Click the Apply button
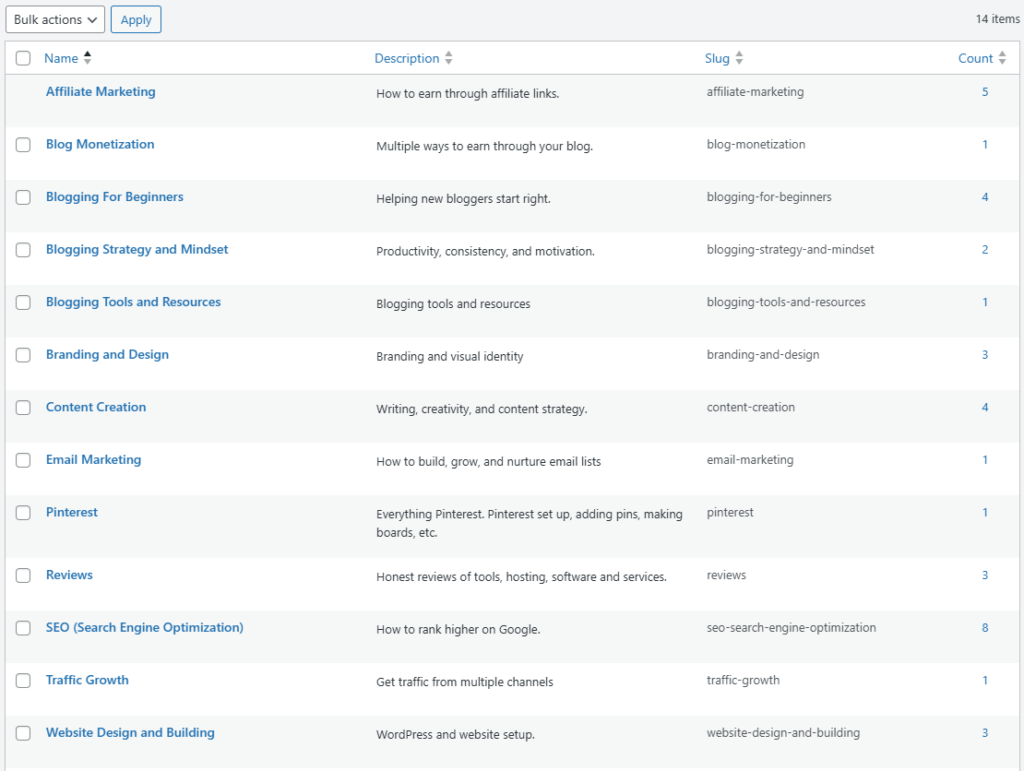Screen dimensions: 1024x771 click(136, 19)
